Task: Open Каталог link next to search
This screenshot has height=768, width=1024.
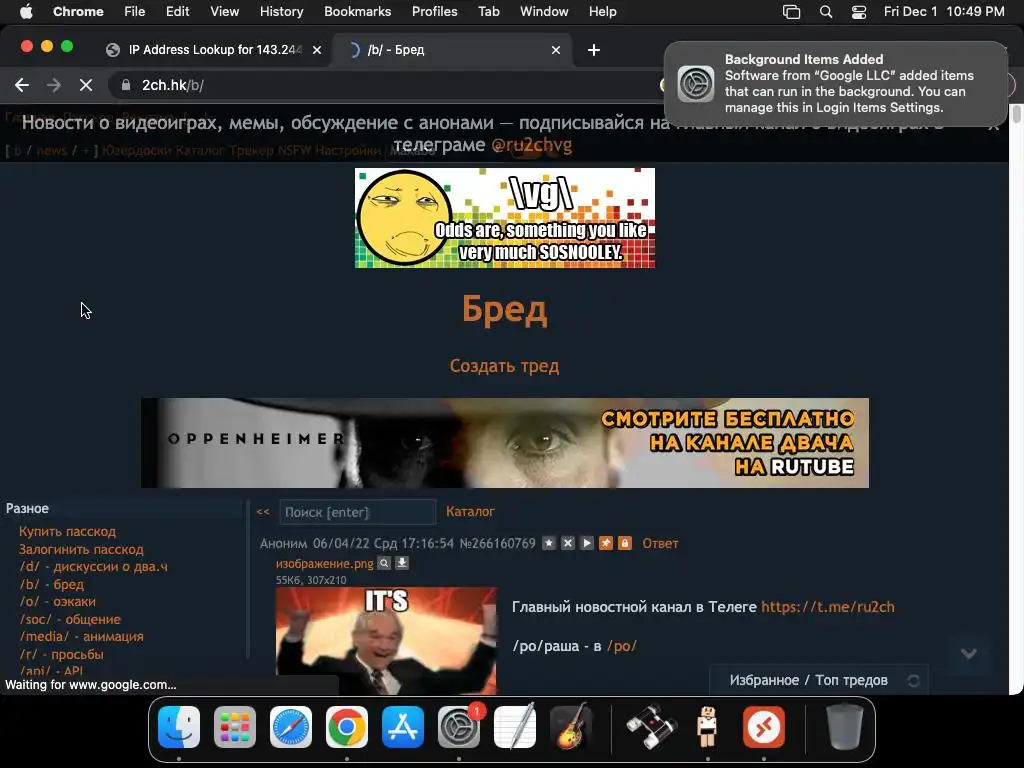Action: click(x=470, y=511)
